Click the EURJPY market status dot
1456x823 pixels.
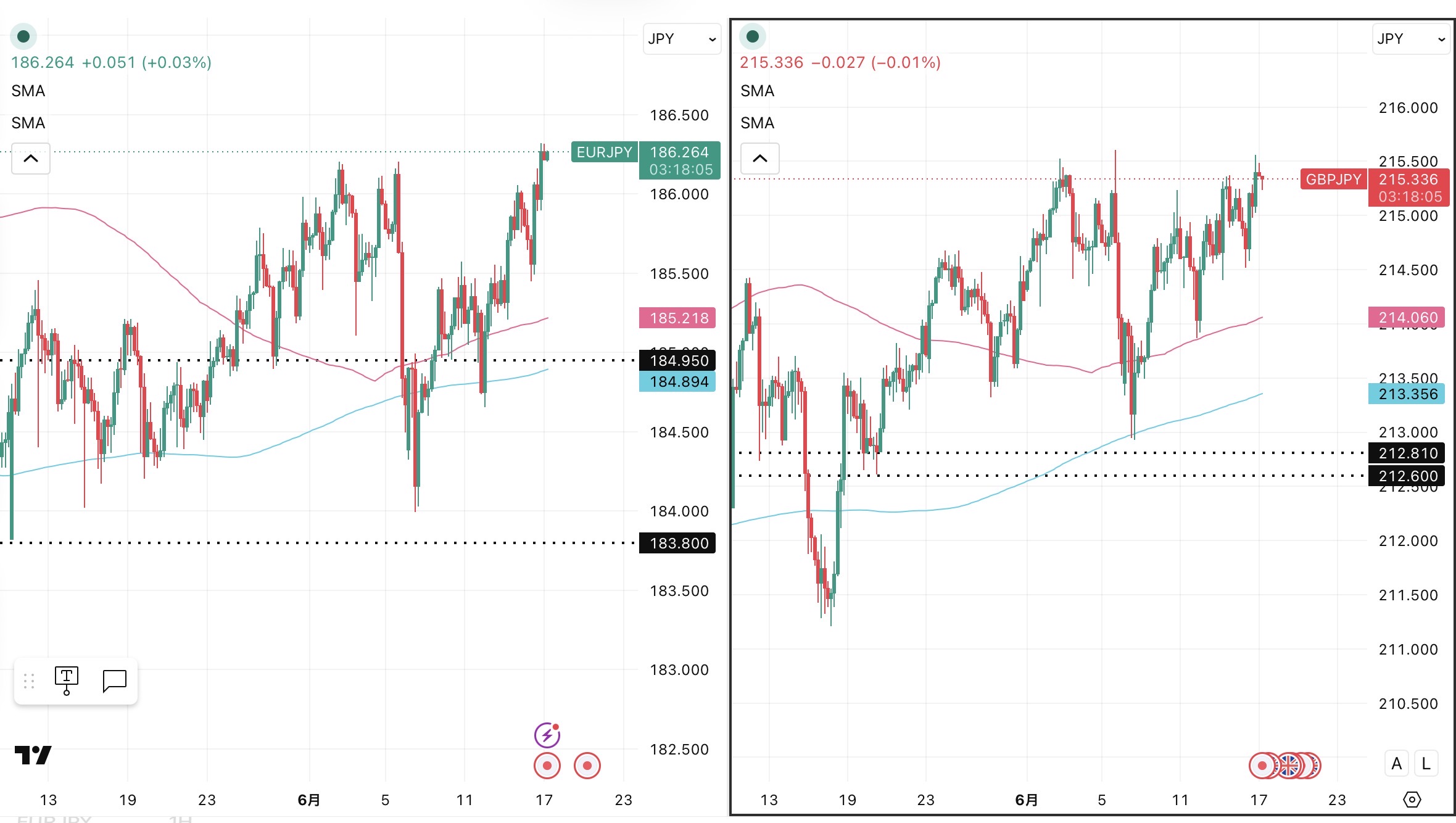(23, 36)
